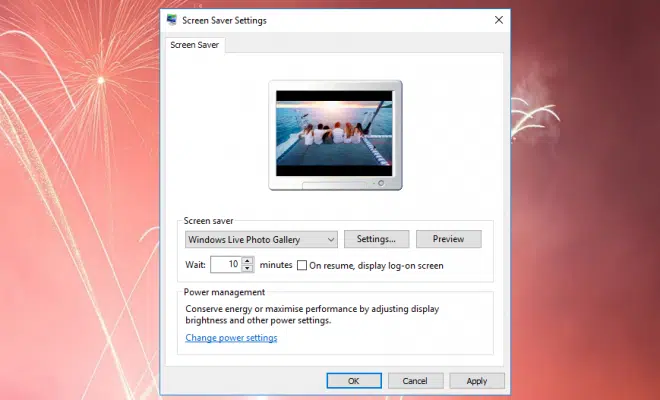Image resolution: width=660 pixels, height=400 pixels.
Task: Decrease wait time with down arrow
Action: (x=248, y=269)
